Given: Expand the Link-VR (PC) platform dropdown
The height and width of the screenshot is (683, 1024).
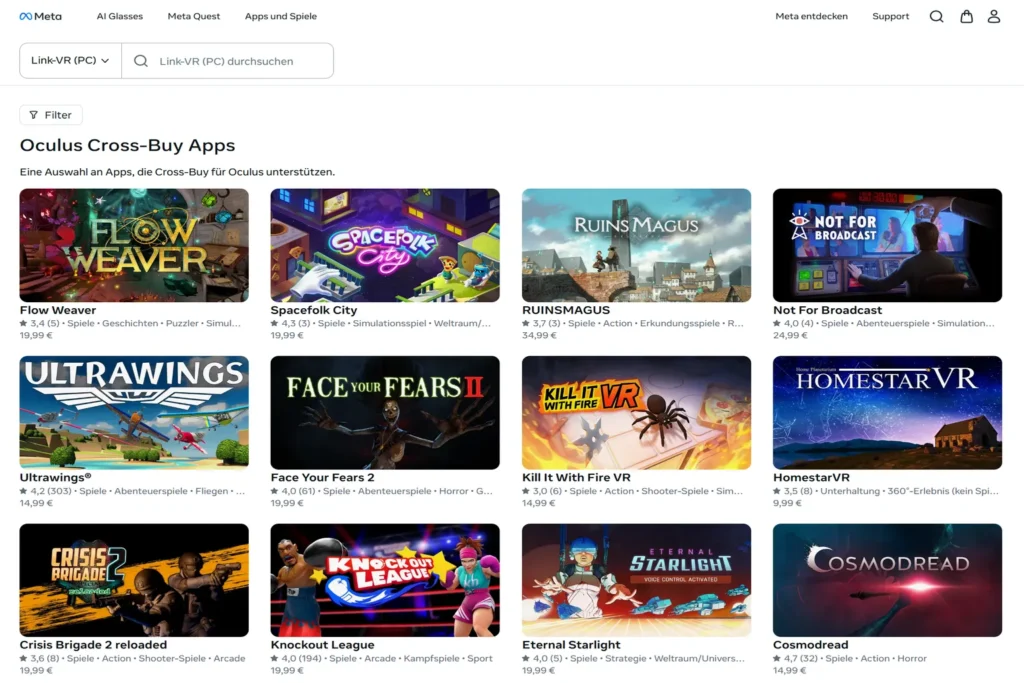Looking at the screenshot, I should coord(71,61).
